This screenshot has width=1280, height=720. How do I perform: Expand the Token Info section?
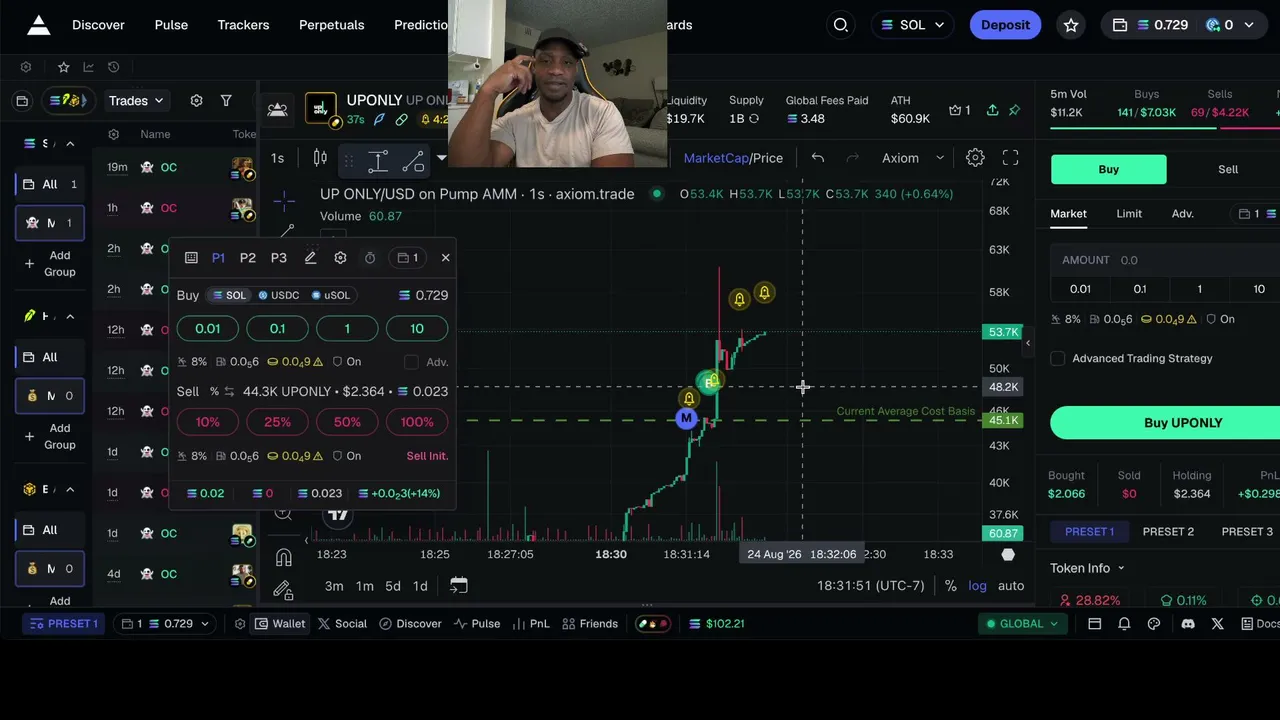pyautogui.click(x=1087, y=568)
